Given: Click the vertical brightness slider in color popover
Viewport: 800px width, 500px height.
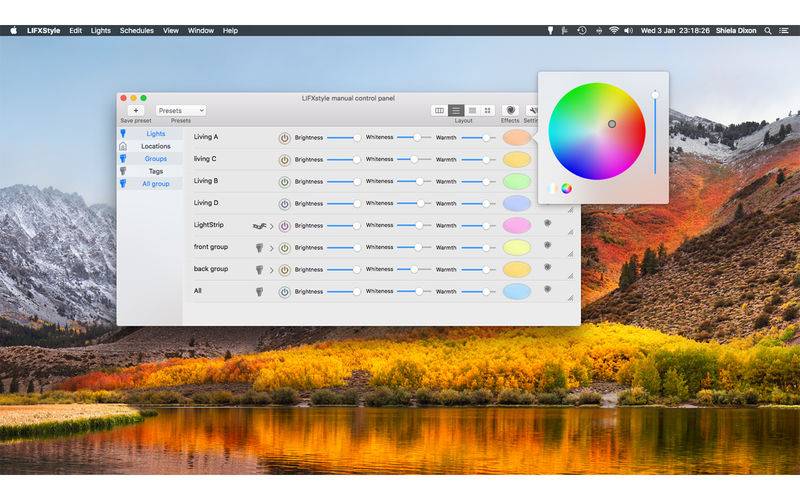Looking at the screenshot, I should (x=655, y=134).
